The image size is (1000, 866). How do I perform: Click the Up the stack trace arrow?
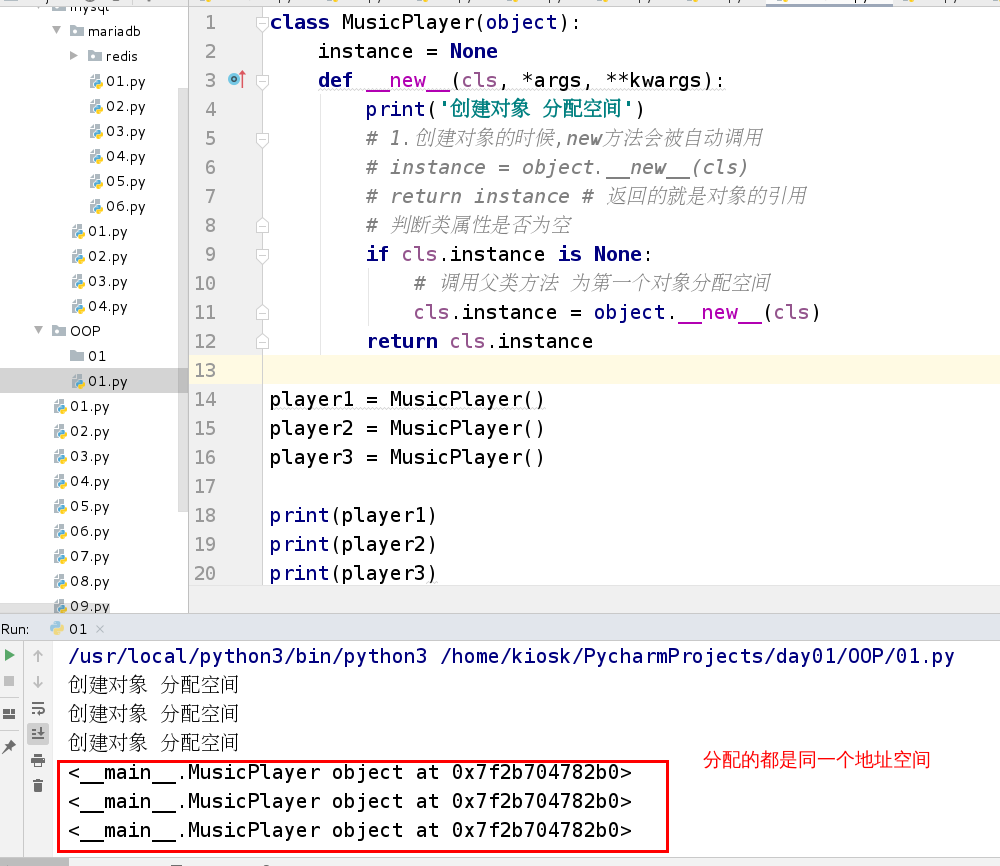[38, 656]
